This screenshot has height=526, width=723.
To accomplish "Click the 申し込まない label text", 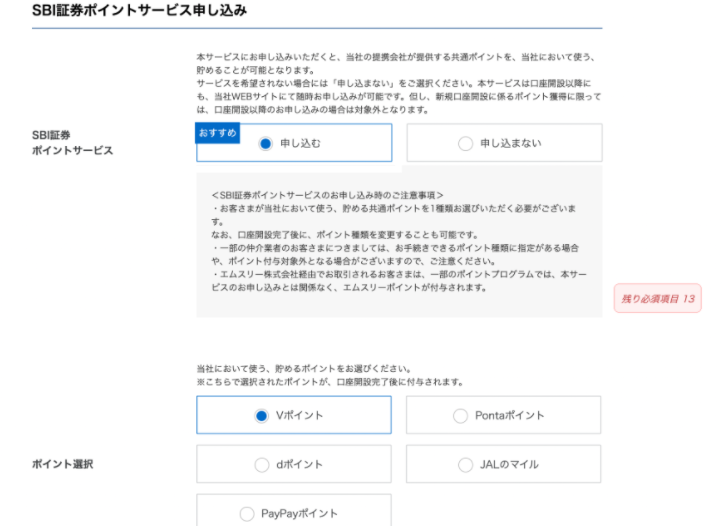I will (x=511, y=143).
